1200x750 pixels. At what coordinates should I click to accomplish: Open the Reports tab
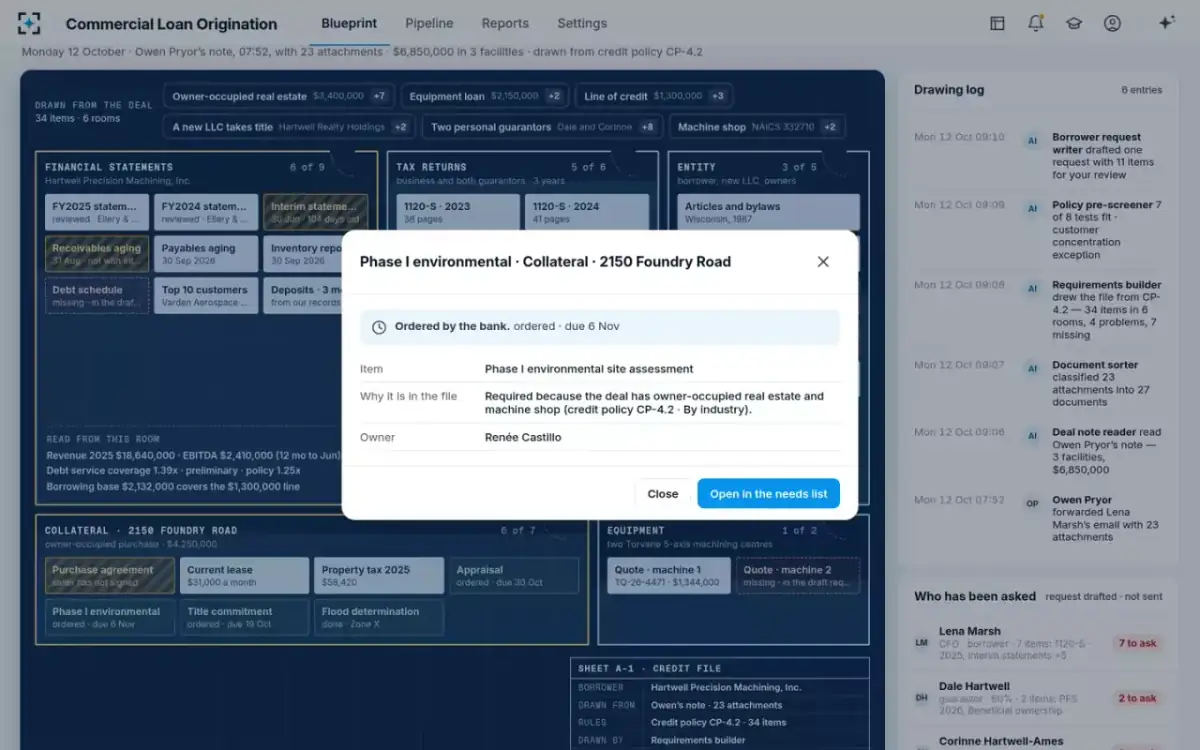(505, 23)
